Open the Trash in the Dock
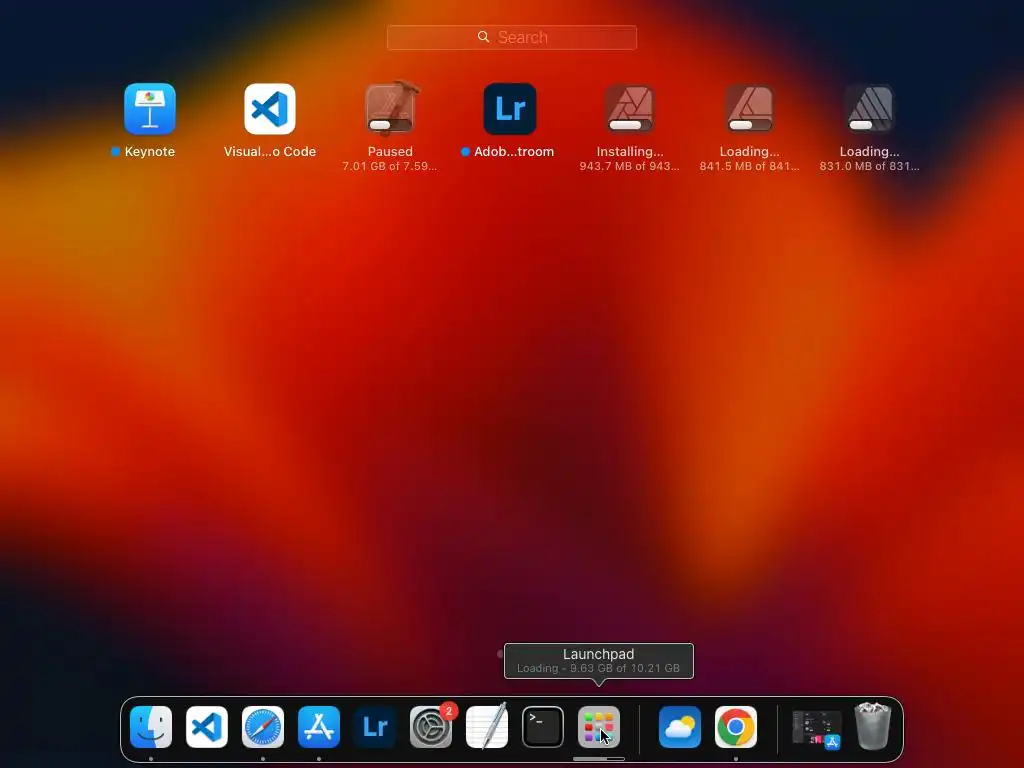This screenshot has height=768, width=1024. tap(873, 726)
